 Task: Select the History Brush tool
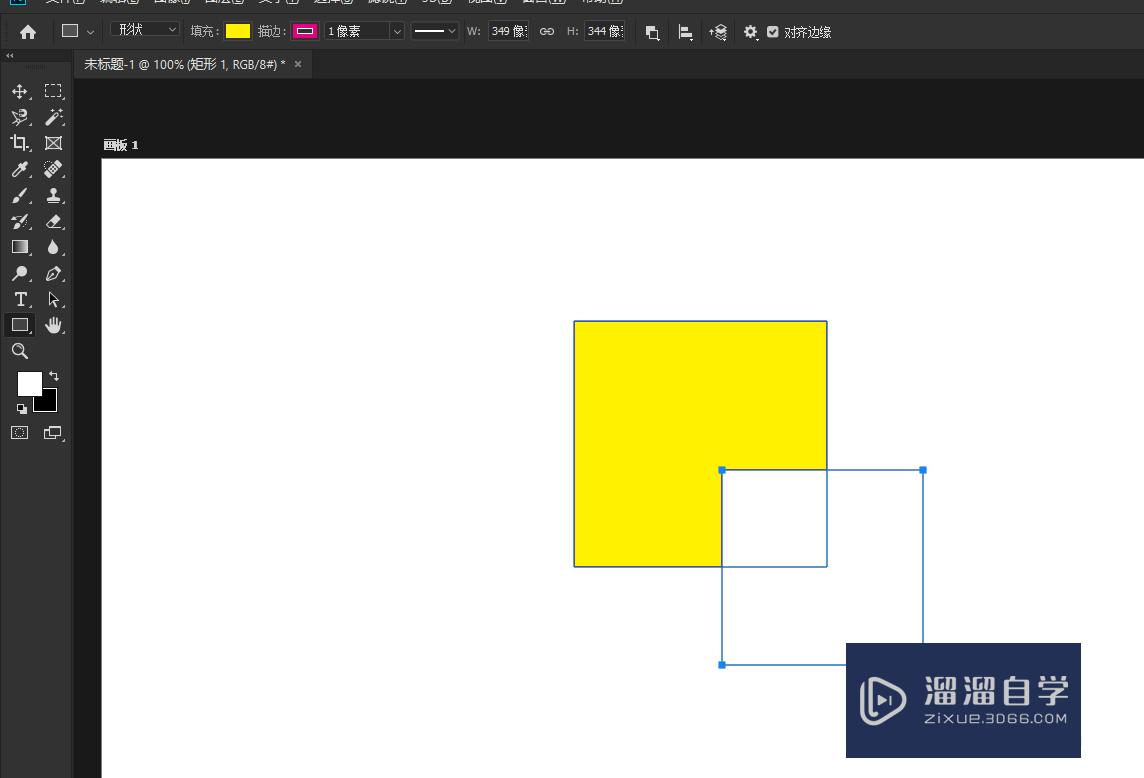(20, 221)
